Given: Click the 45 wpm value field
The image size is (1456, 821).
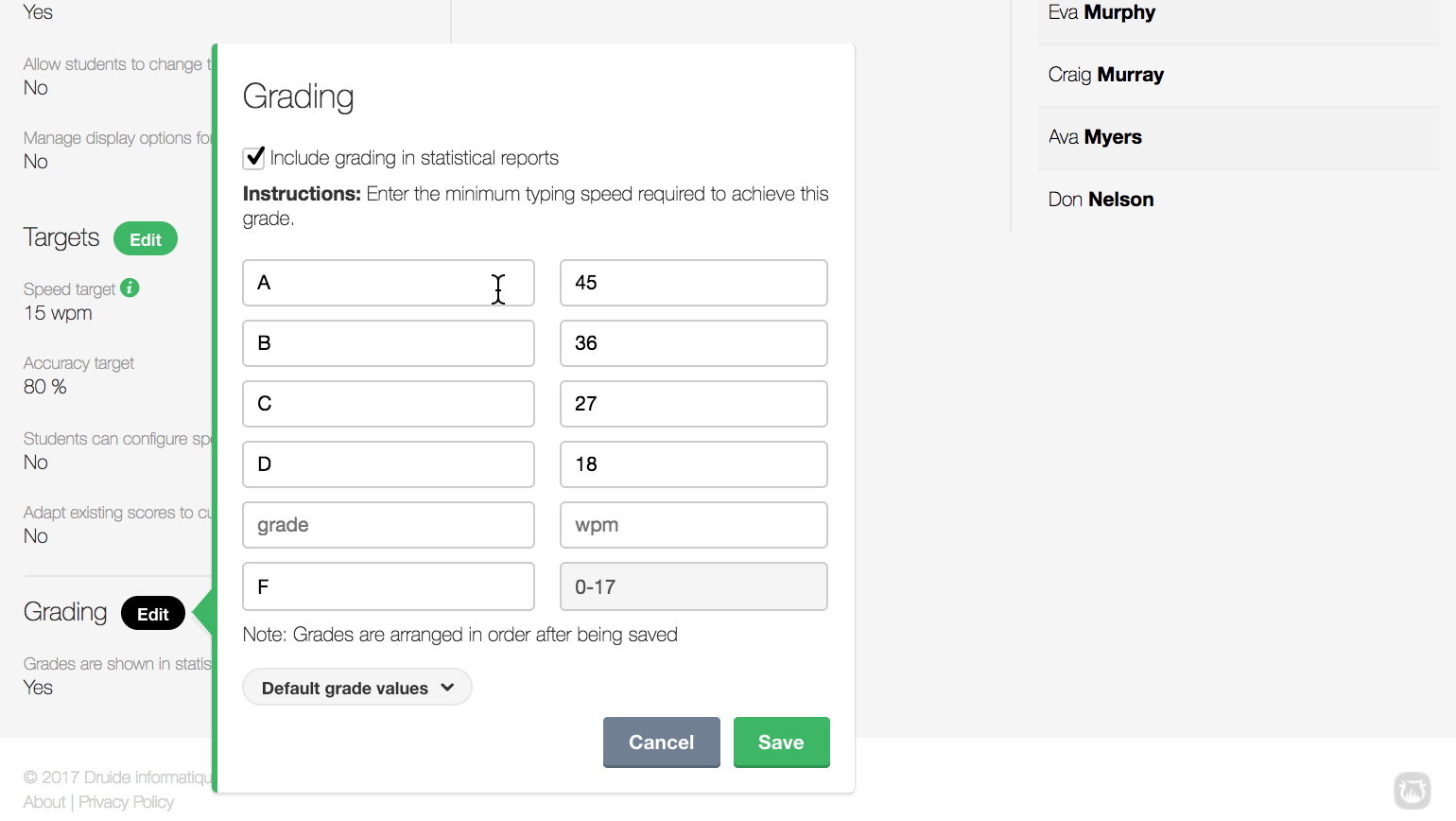Looking at the screenshot, I should click(x=693, y=283).
